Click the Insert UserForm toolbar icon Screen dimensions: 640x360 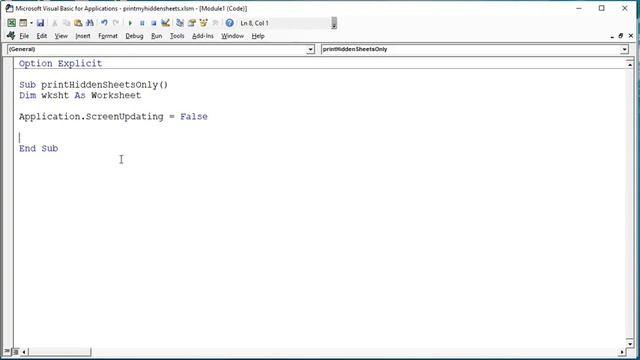click(23, 23)
